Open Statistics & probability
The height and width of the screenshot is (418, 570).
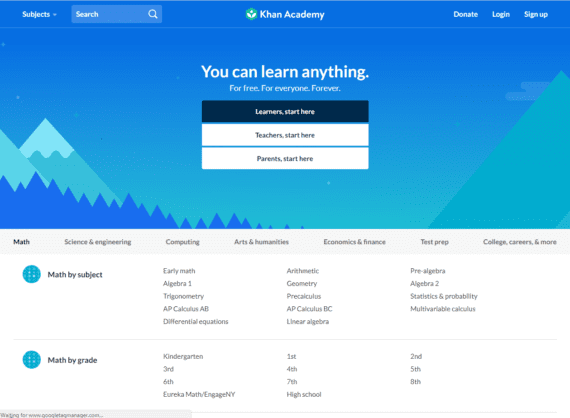pos(443,296)
